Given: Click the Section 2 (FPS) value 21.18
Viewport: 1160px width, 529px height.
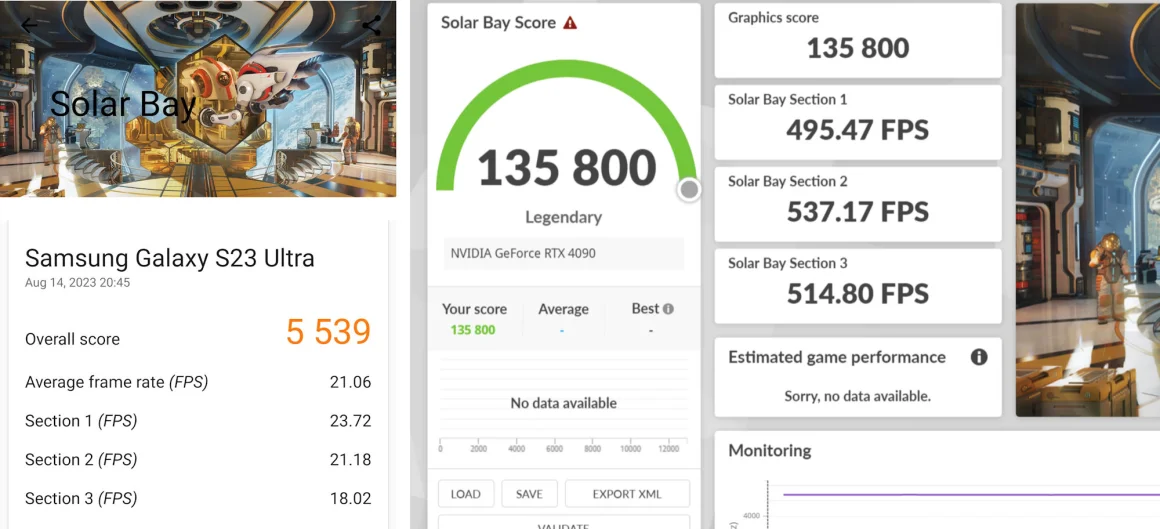Looking at the screenshot, I should 351,459.
